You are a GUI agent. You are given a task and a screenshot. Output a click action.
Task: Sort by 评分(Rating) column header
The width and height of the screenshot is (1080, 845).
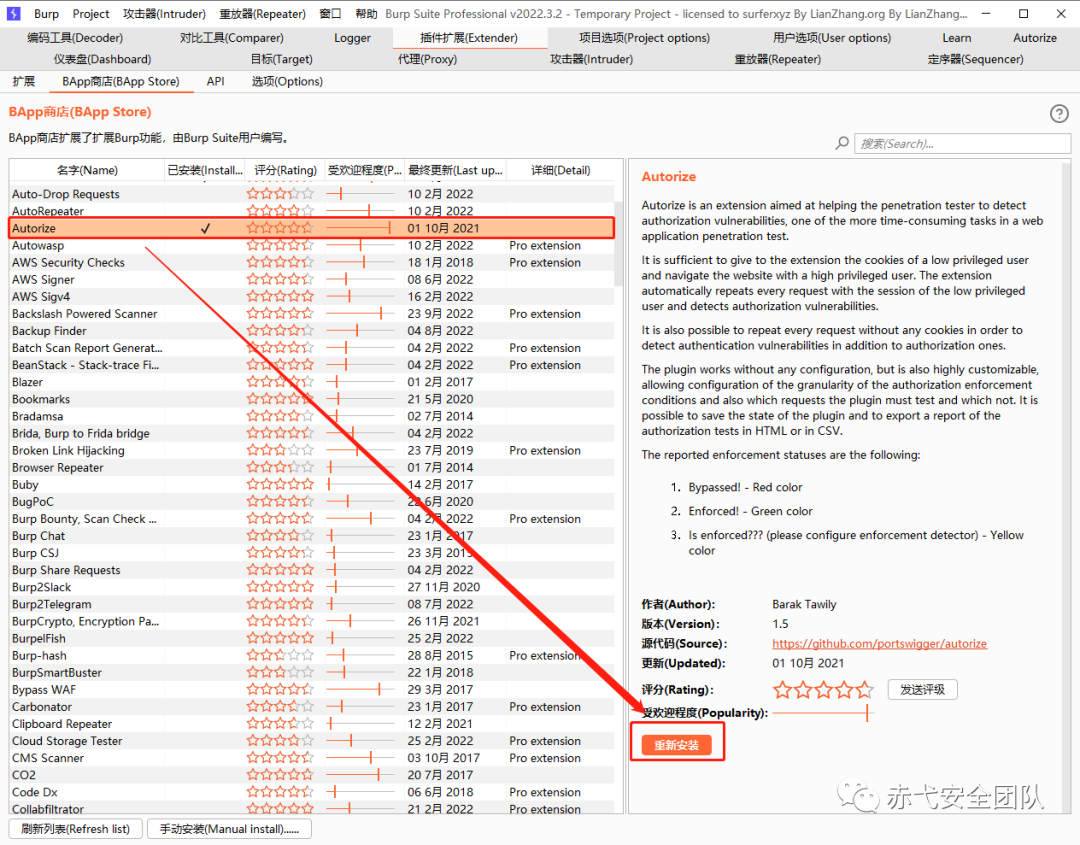click(285, 170)
